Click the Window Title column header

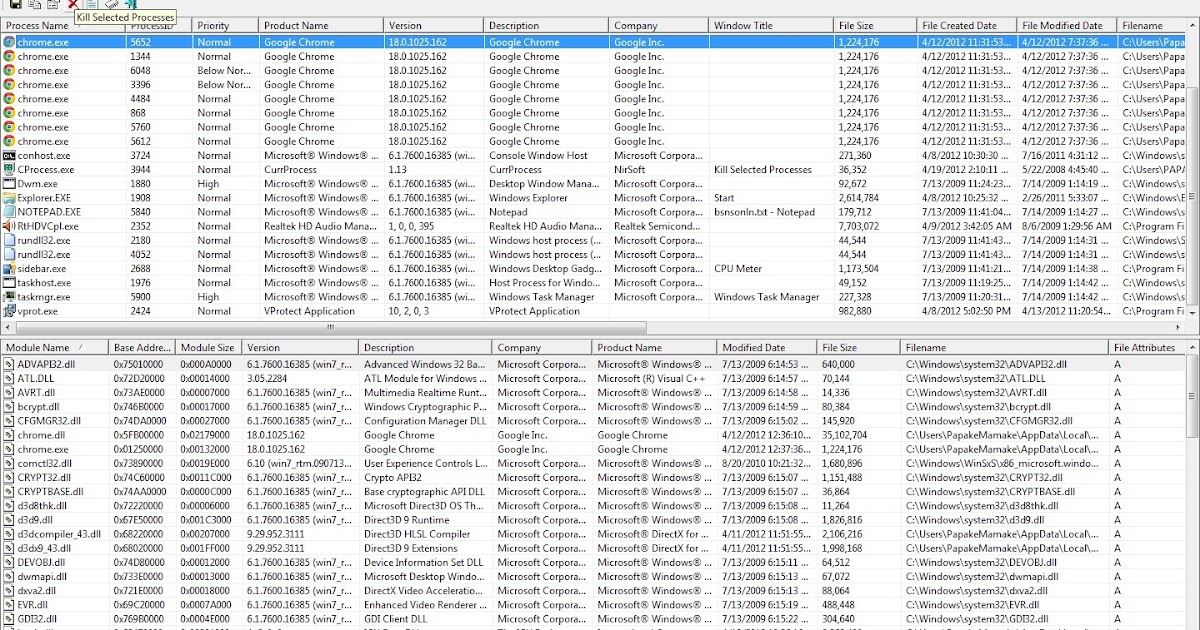(x=772, y=25)
